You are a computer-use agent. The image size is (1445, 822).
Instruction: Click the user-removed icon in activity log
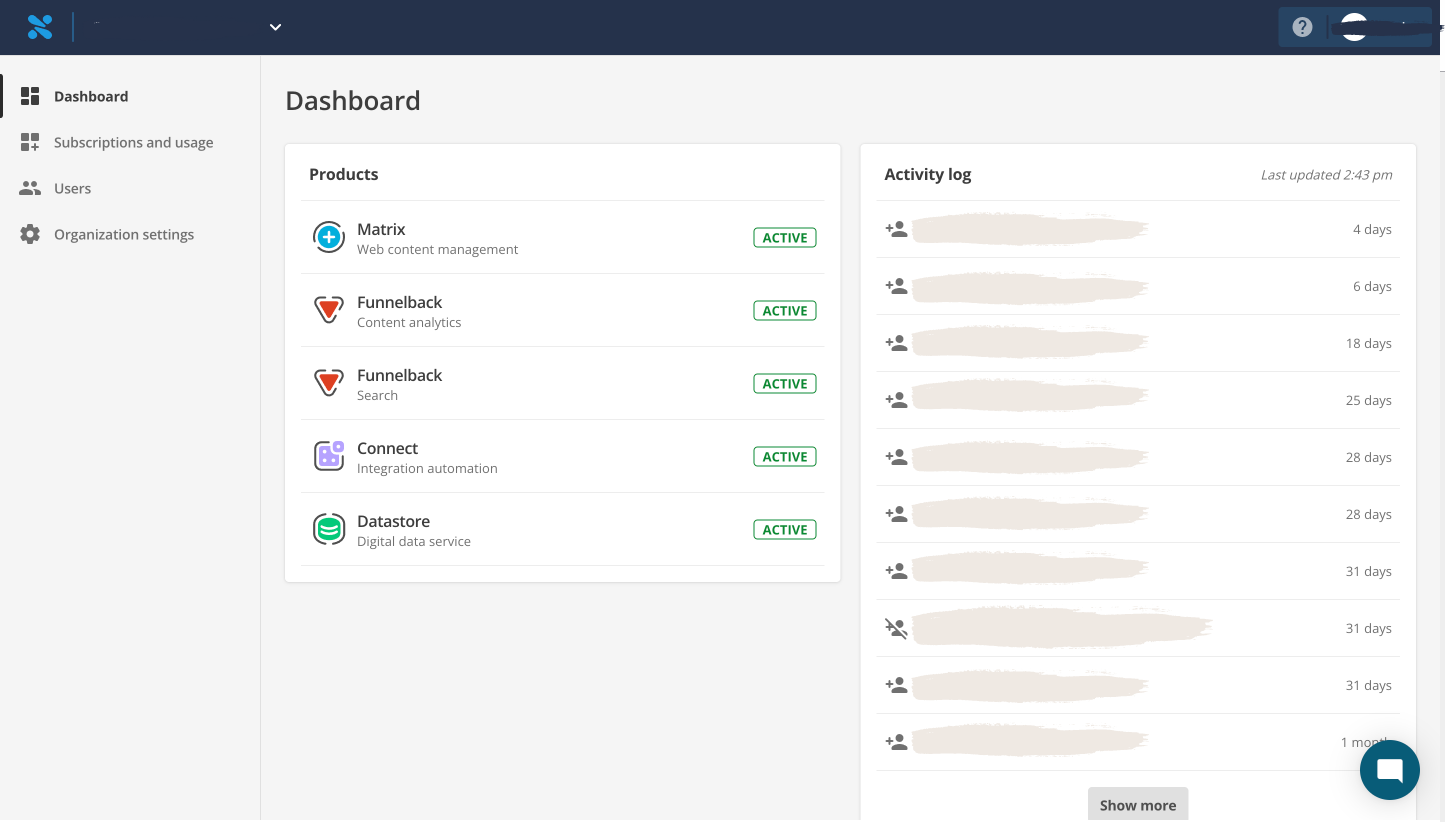pyautogui.click(x=896, y=629)
